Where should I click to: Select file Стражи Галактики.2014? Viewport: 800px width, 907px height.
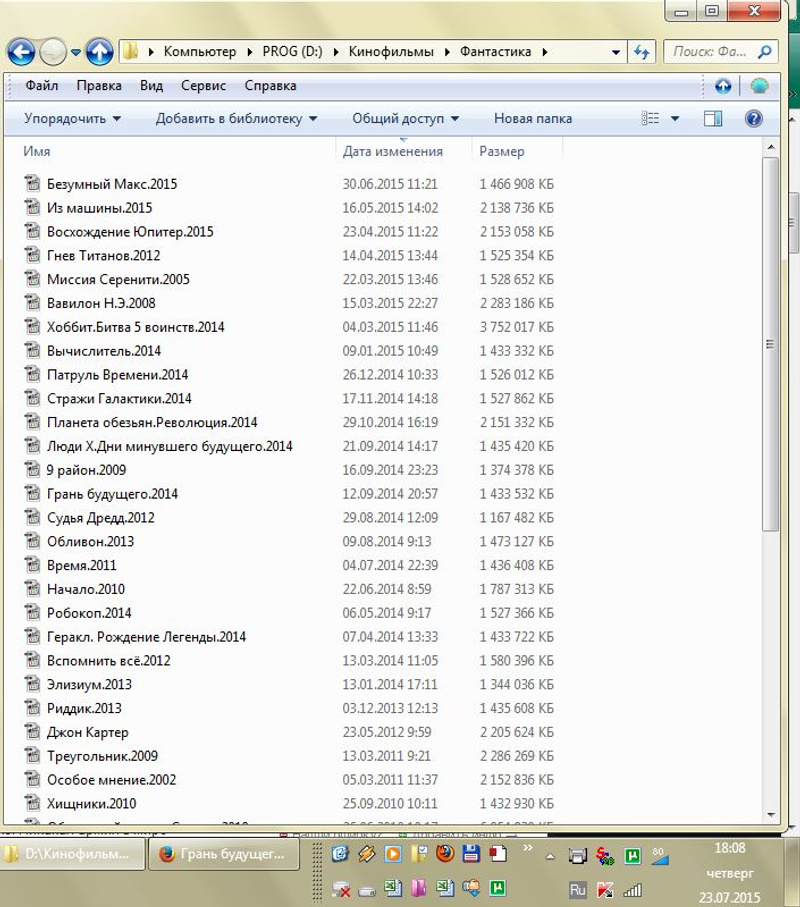pyautogui.click(x=119, y=399)
